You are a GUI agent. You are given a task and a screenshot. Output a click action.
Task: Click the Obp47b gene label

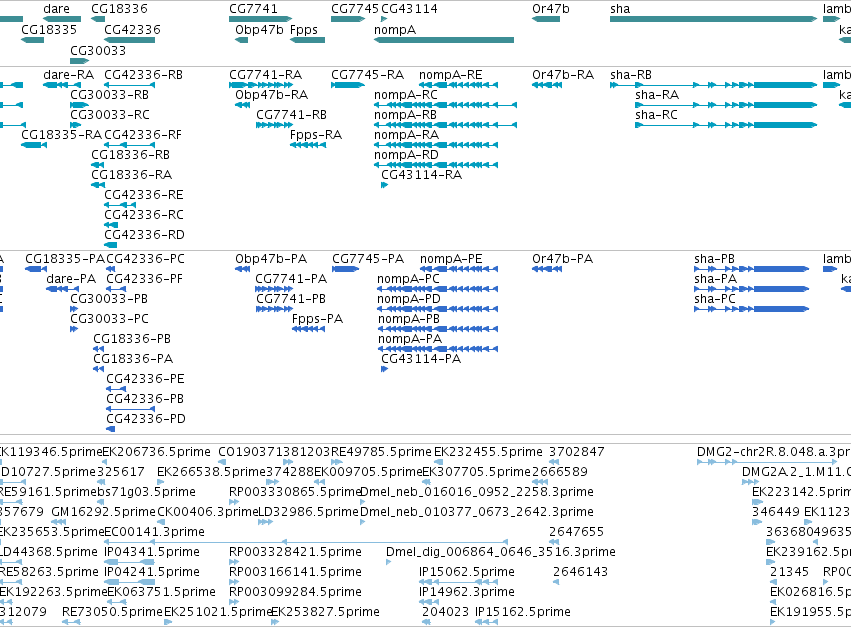(259, 29)
